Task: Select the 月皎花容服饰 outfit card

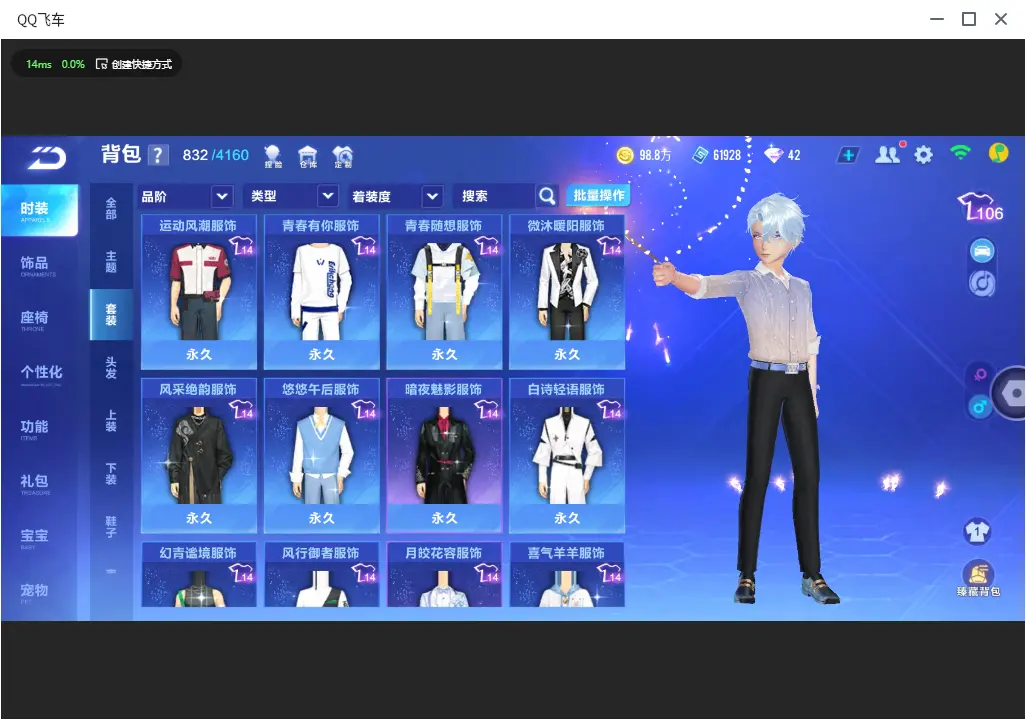Action: click(x=444, y=574)
